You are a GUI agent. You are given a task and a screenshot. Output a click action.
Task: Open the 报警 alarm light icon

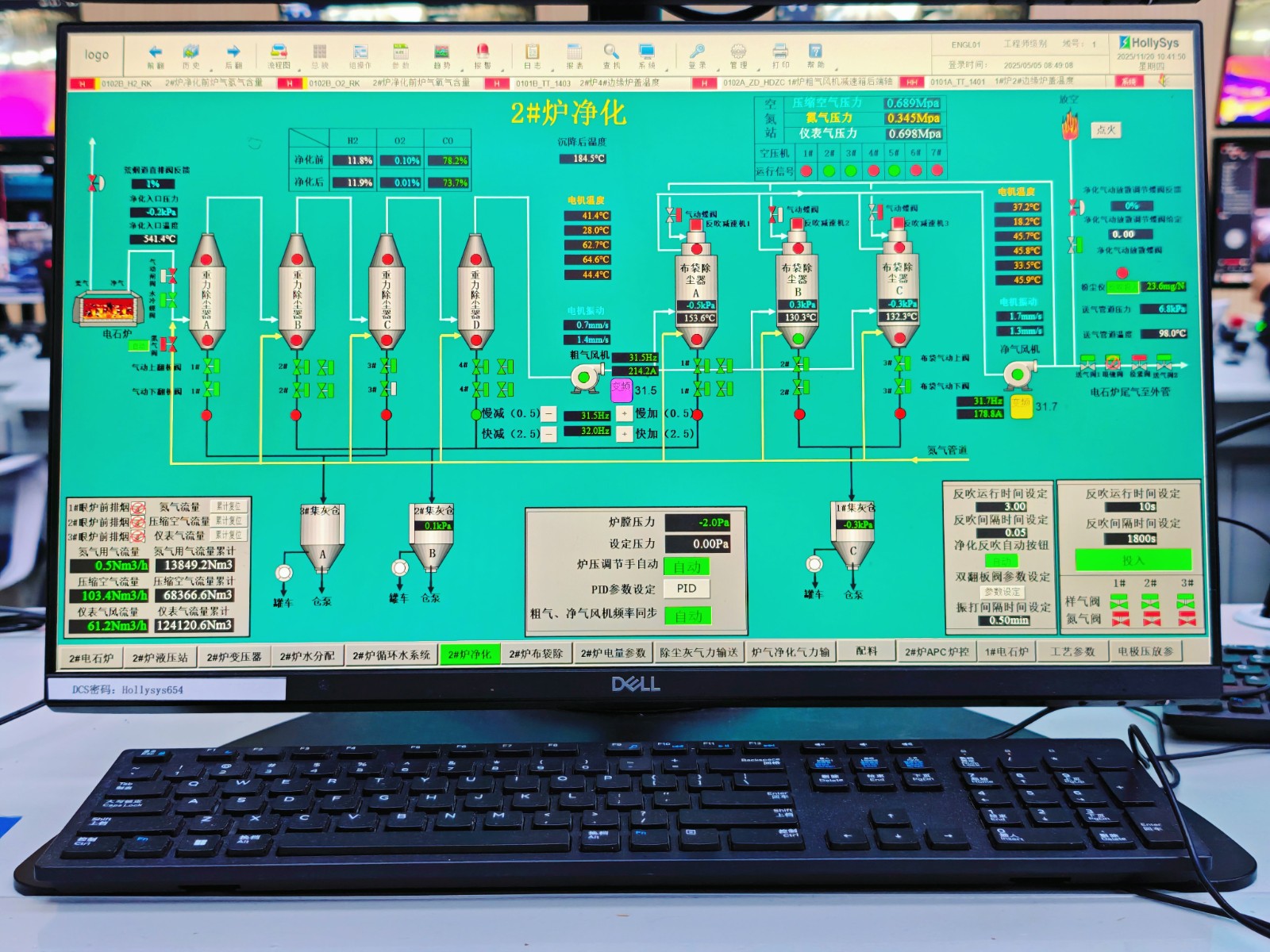pyautogui.click(x=482, y=53)
